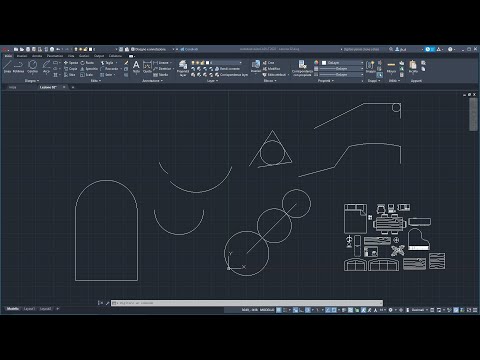The height and width of the screenshot is (360, 480).
Task: Click the Ruota (Rotate) tool
Action: 87,63
